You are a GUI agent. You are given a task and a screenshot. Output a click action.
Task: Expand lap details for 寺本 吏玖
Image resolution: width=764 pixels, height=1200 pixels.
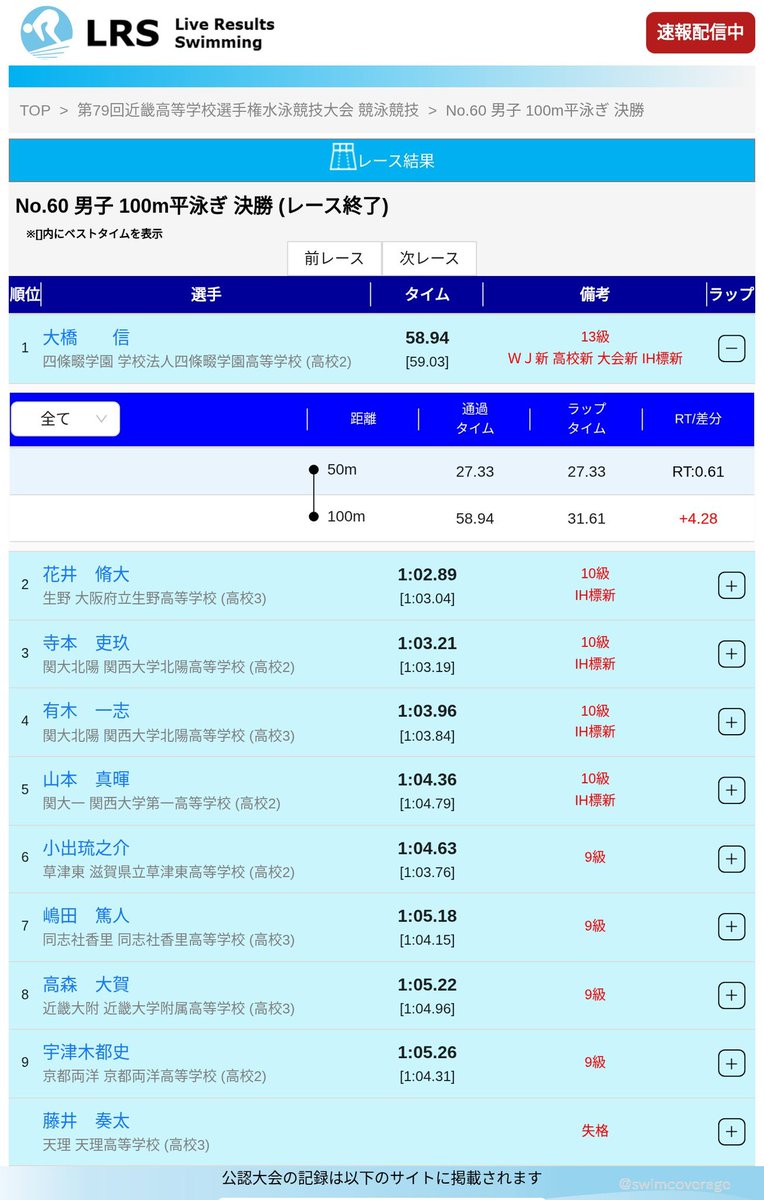pyautogui.click(x=731, y=654)
